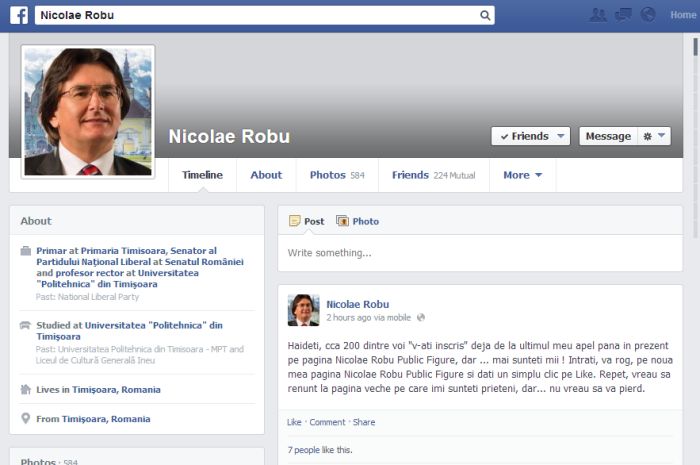This screenshot has width=700, height=465.
Task: Click the search magnifier icon
Action: [485, 16]
